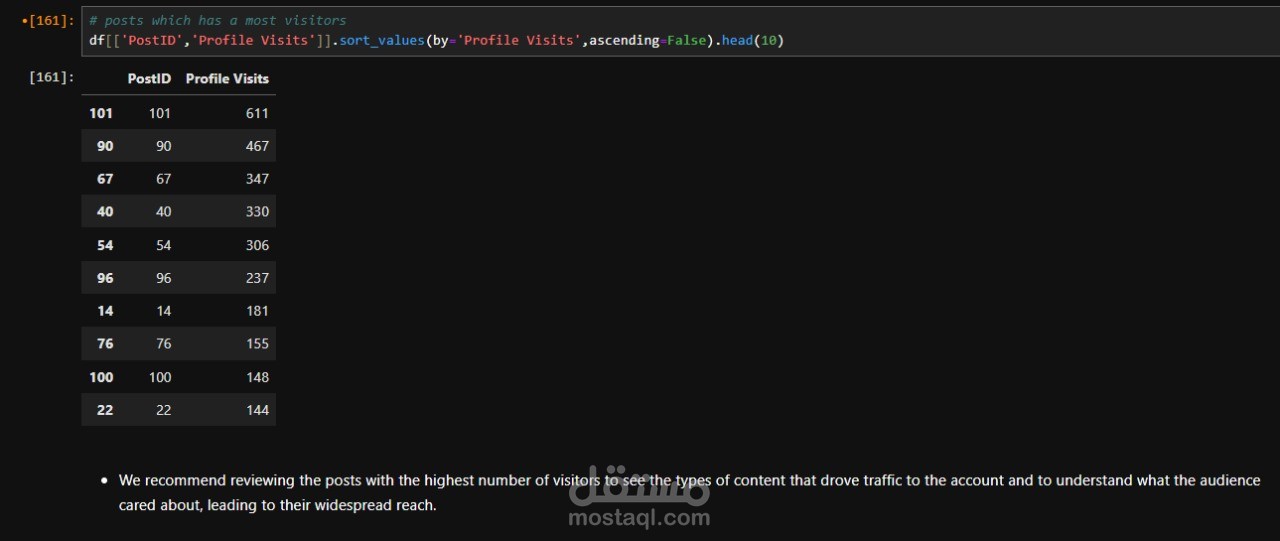Click index label 40 in bold

(x=105, y=212)
